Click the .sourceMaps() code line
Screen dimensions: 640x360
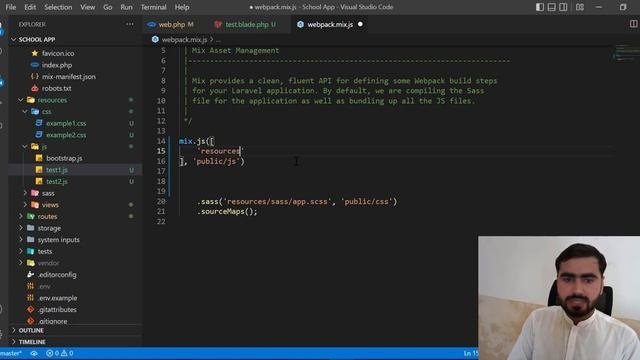pyautogui.click(x=227, y=211)
